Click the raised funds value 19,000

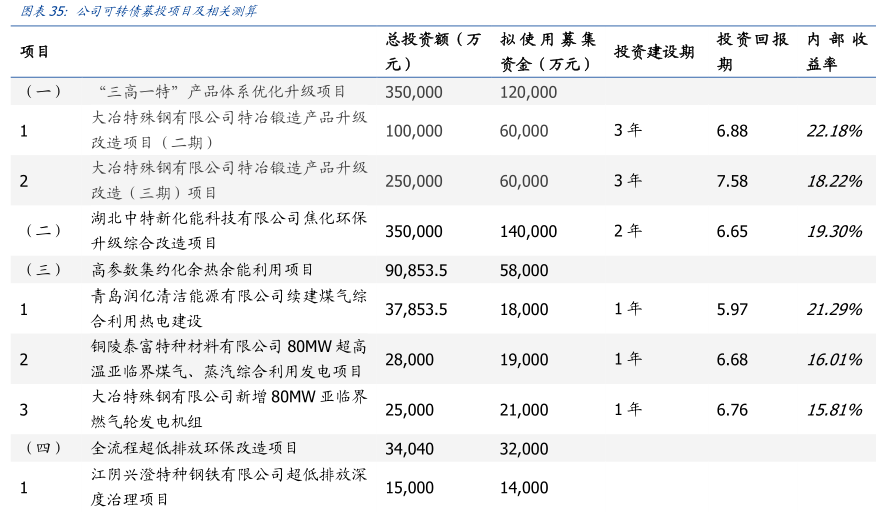(x=523, y=359)
